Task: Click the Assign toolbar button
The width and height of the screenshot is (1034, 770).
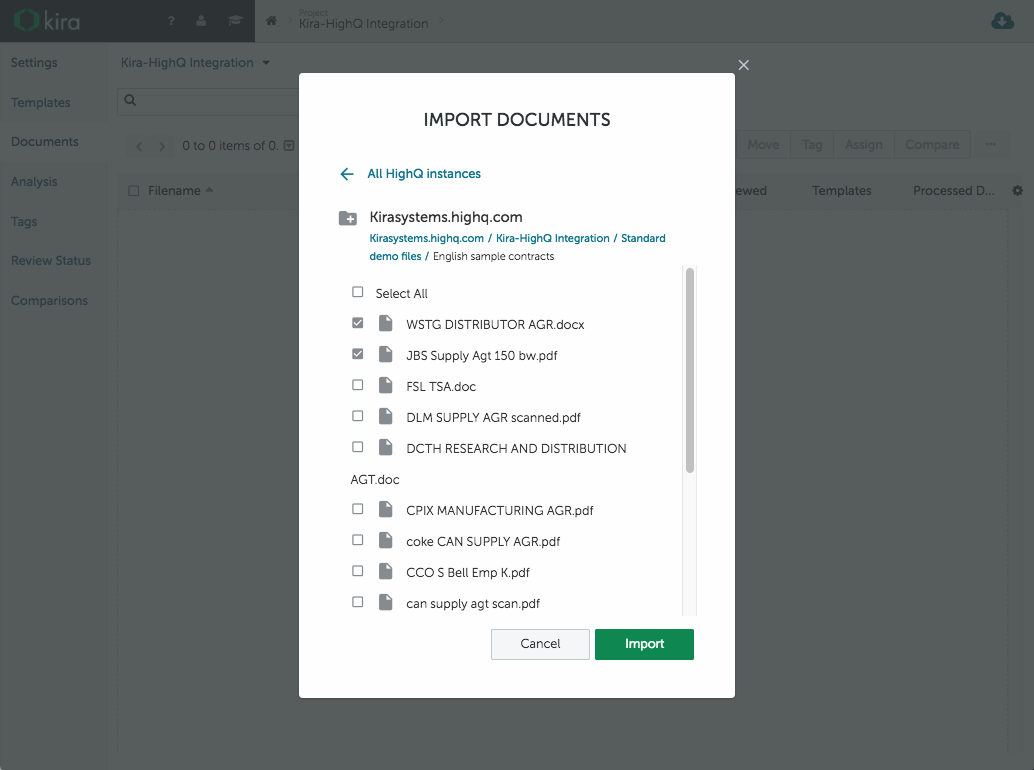Action: (863, 145)
